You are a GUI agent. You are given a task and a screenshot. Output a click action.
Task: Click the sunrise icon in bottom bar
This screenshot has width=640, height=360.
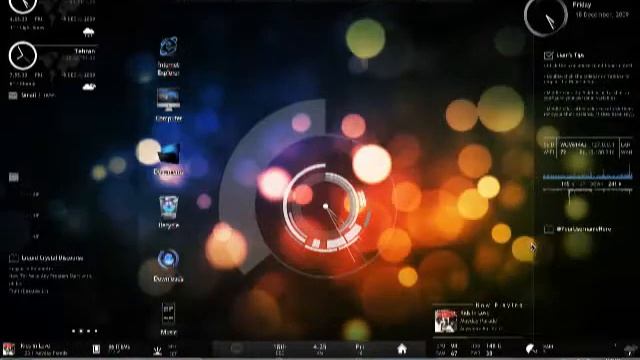158,351
